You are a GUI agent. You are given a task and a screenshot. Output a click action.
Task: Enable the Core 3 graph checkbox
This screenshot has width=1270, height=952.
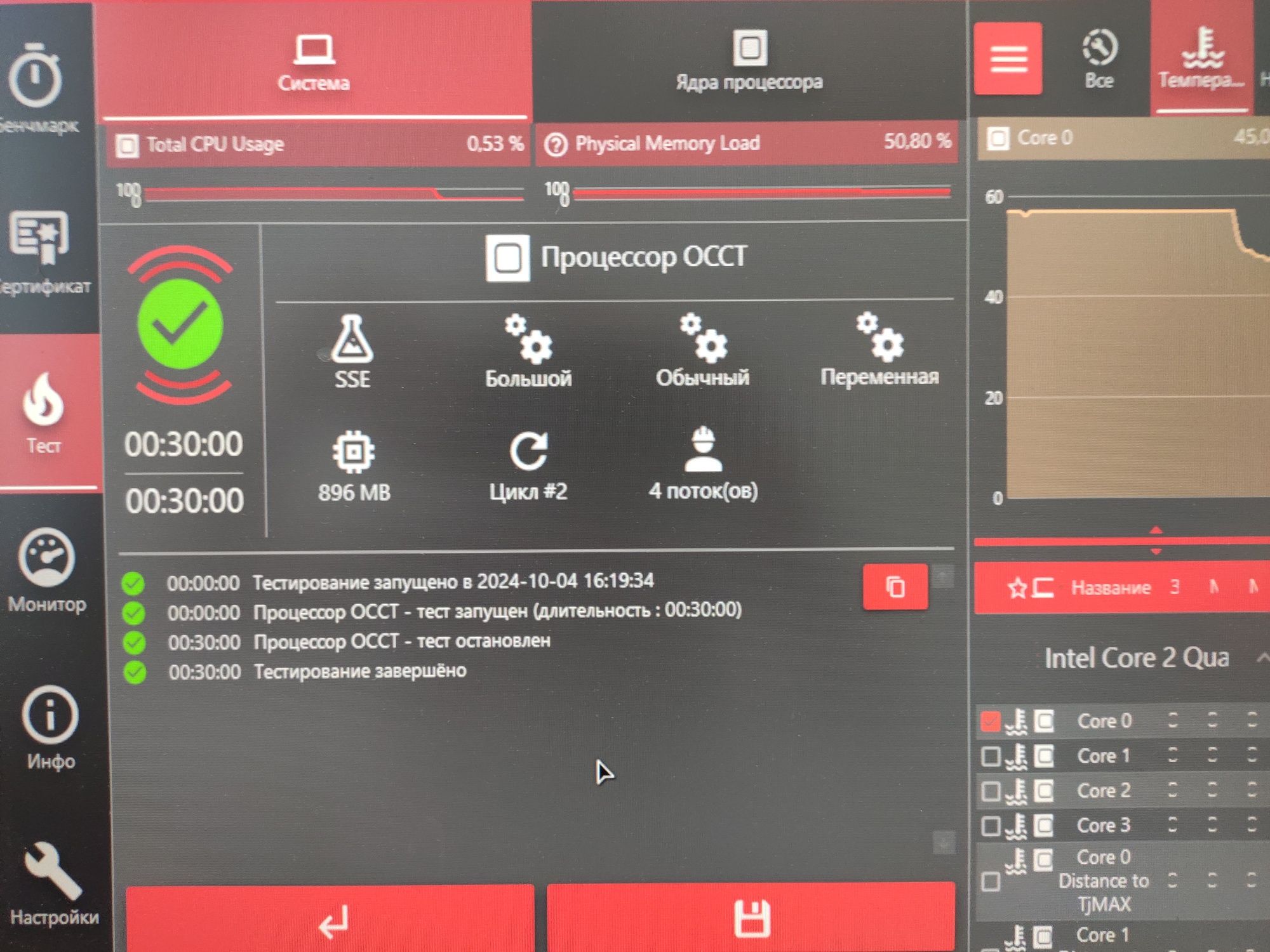pos(991,826)
